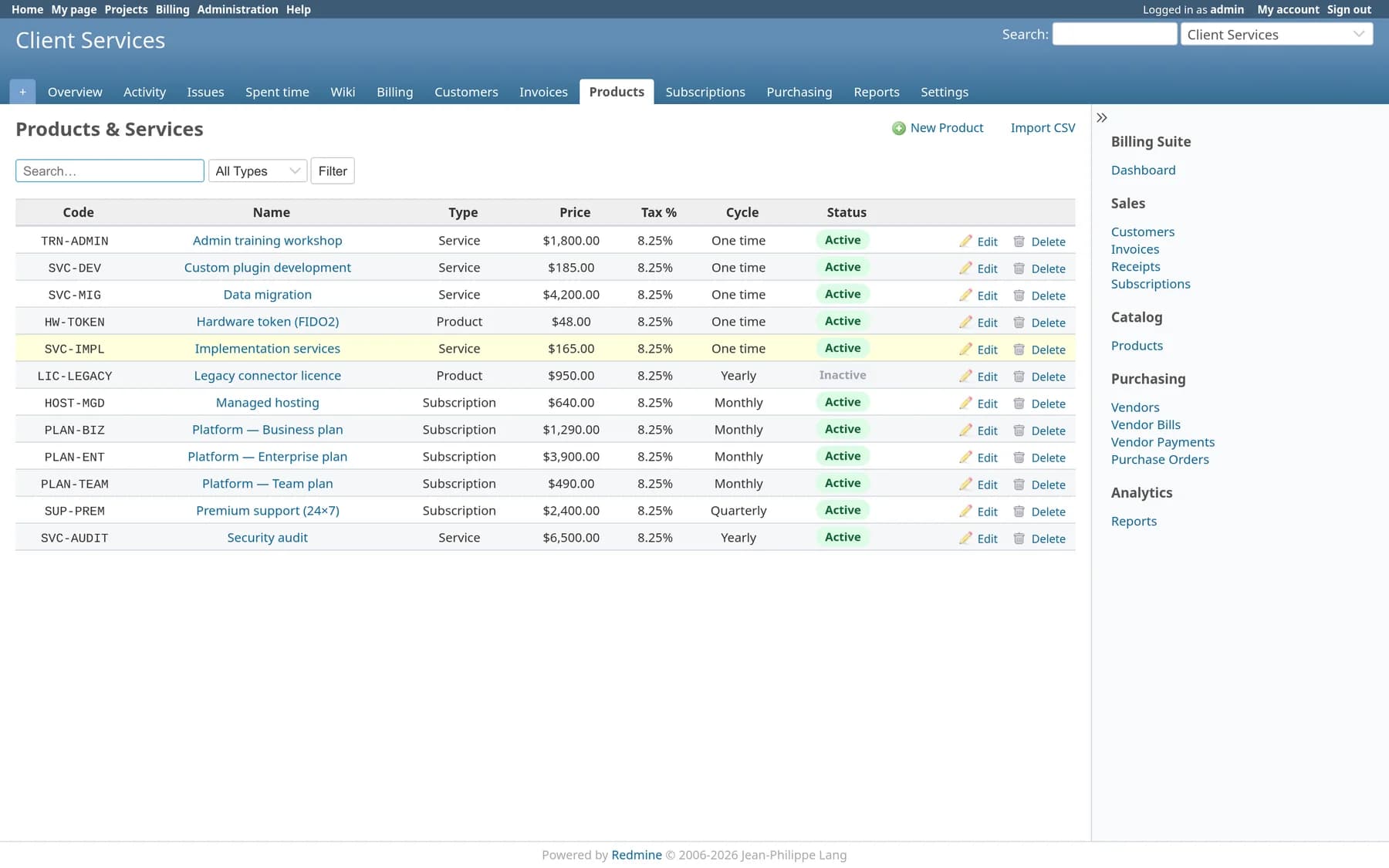Focus the top-right global Search box
Image resolution: width=1389 pixels, height=868 pixels.
[x=1114, y=34]
